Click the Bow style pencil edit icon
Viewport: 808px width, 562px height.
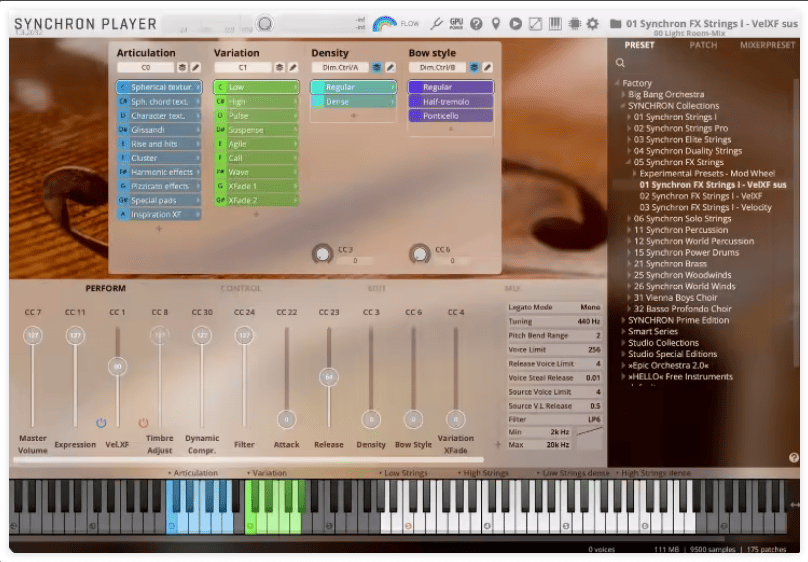point(487,67)
